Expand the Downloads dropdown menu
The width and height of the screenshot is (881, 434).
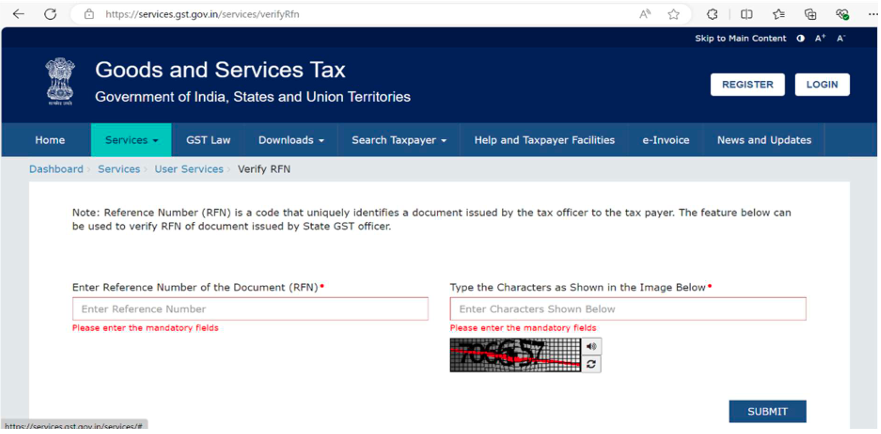point(291,140)
